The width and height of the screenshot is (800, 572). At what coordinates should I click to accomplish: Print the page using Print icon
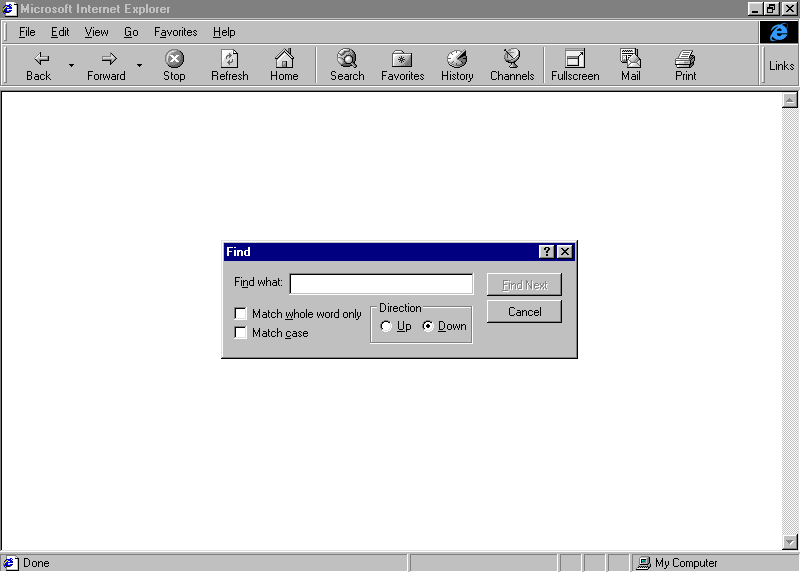[x=685, y=59]
